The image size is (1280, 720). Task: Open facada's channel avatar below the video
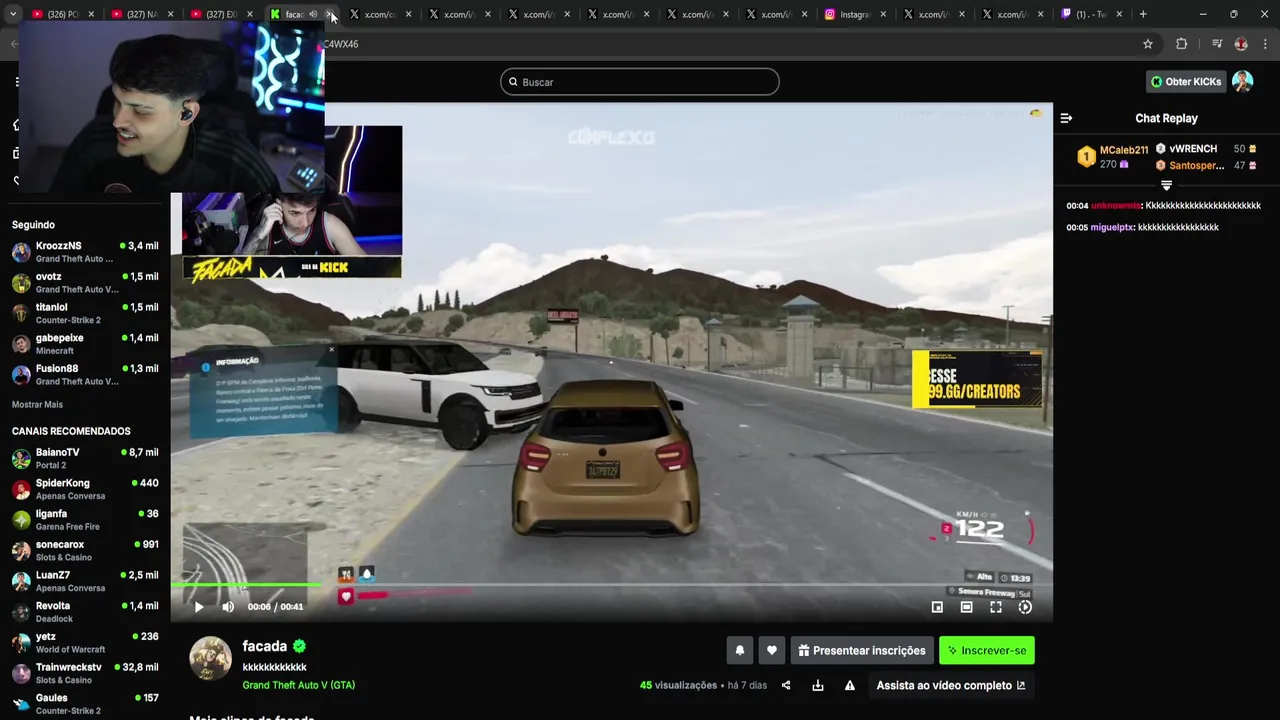click(210, 658)
